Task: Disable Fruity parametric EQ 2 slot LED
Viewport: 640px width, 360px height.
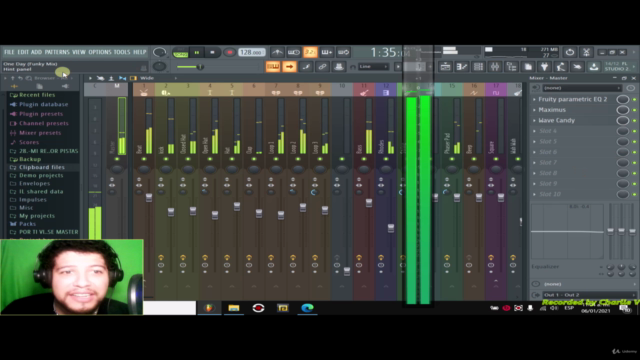Action: click(x=634, y=99)
